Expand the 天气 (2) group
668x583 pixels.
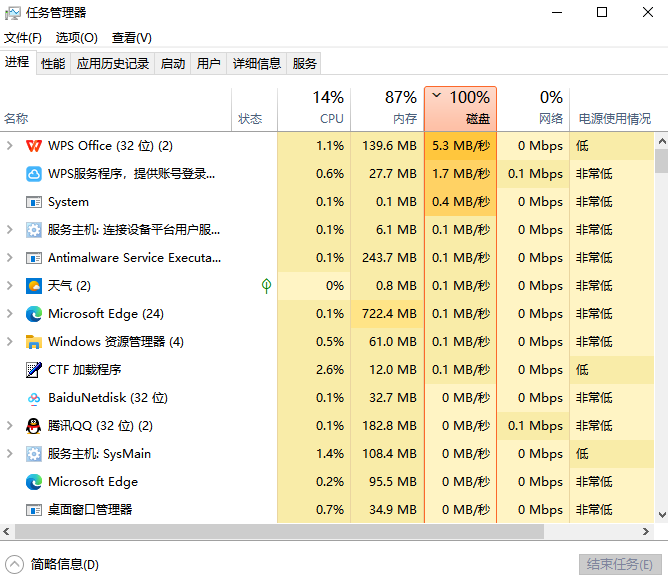[x=9, y=286]
